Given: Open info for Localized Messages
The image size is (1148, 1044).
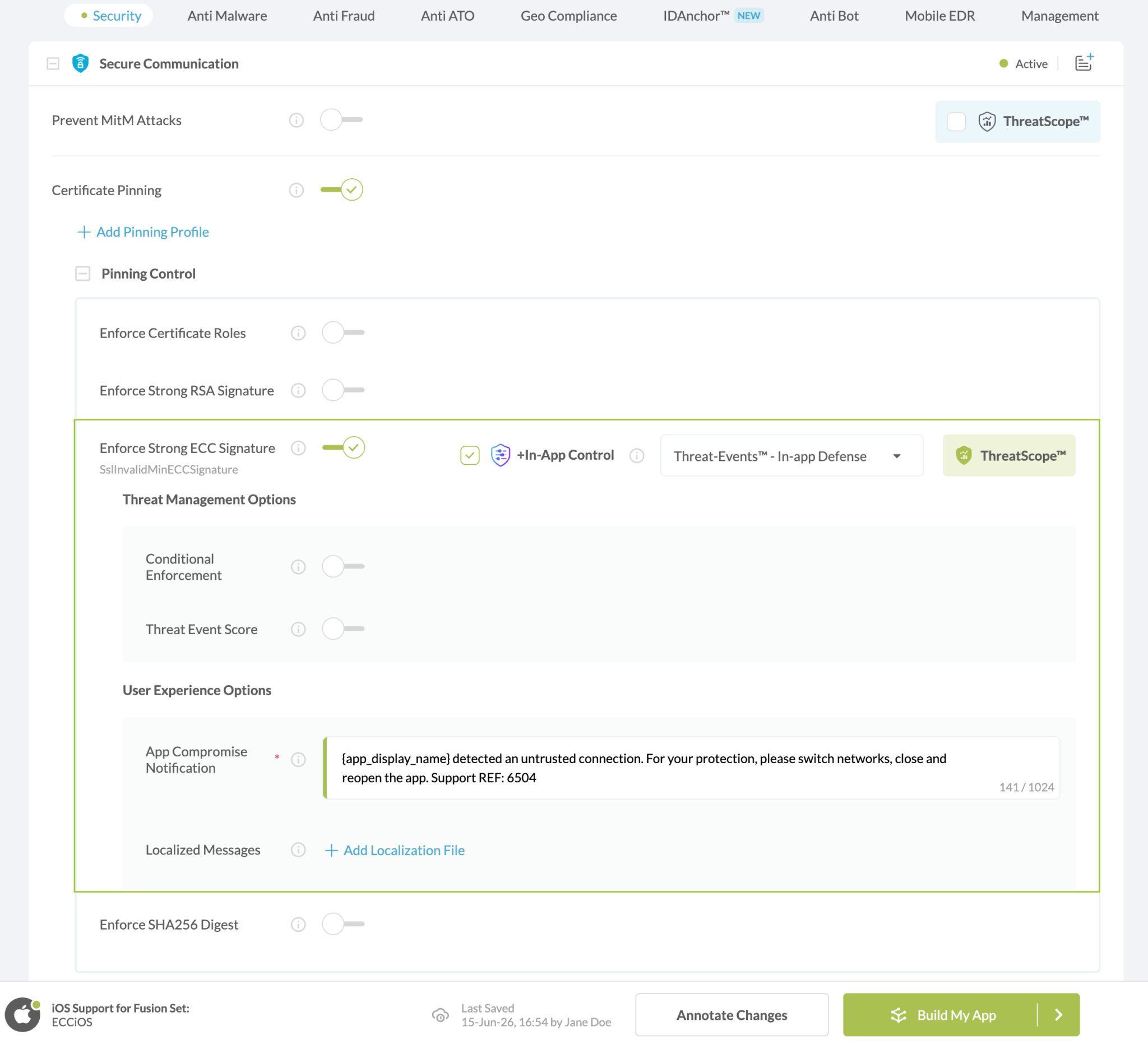Looking at the screenshot, I should [298, 850].
